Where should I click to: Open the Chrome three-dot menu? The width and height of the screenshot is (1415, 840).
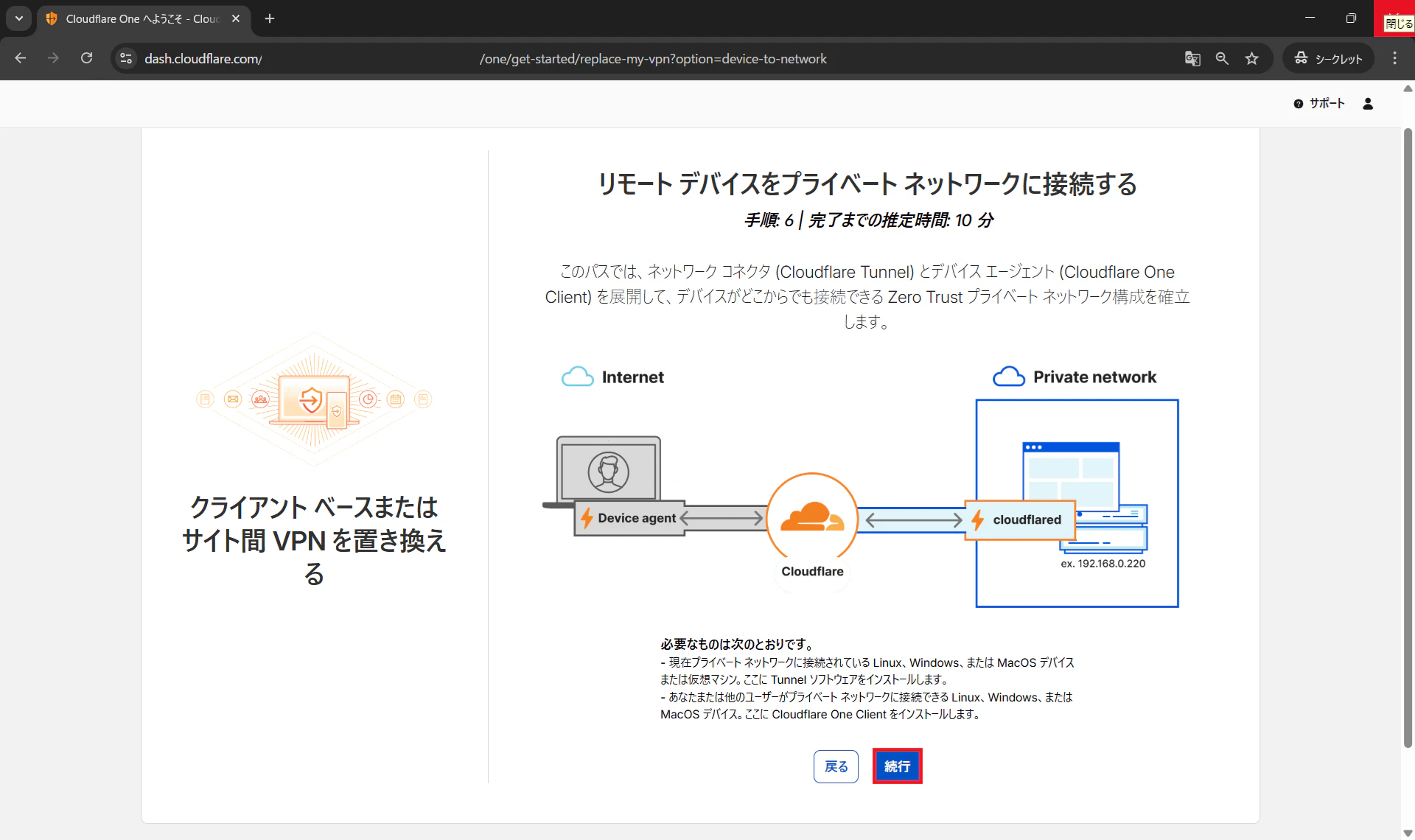(x=1394, y=58)
